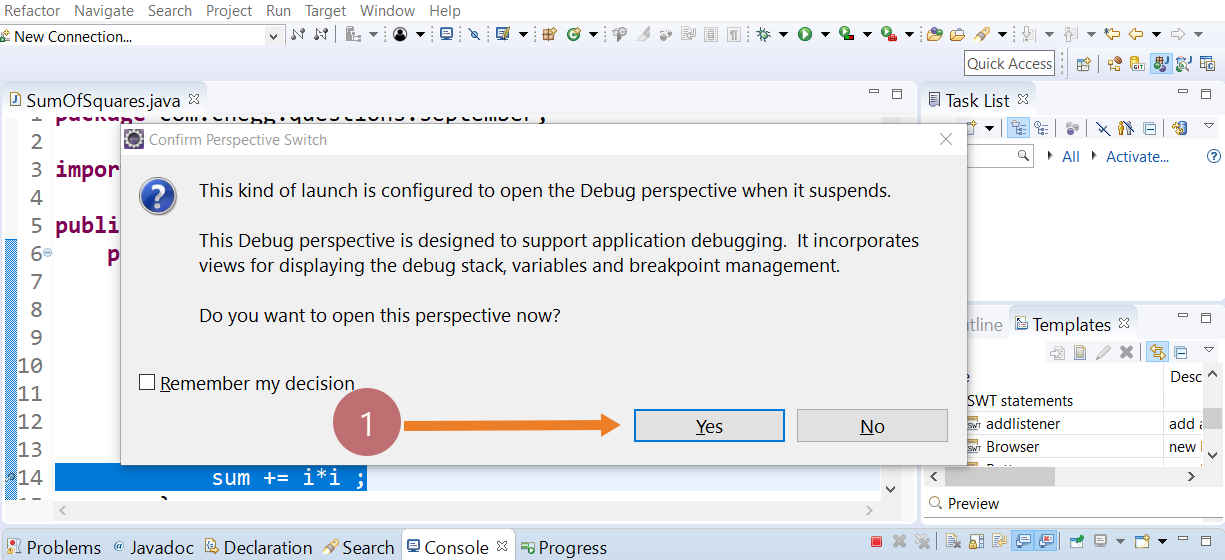Viewport: 1225px width, 560px height.
Task: Toggle Categorized view in Task List toolbar
Action: [1018, 128]
